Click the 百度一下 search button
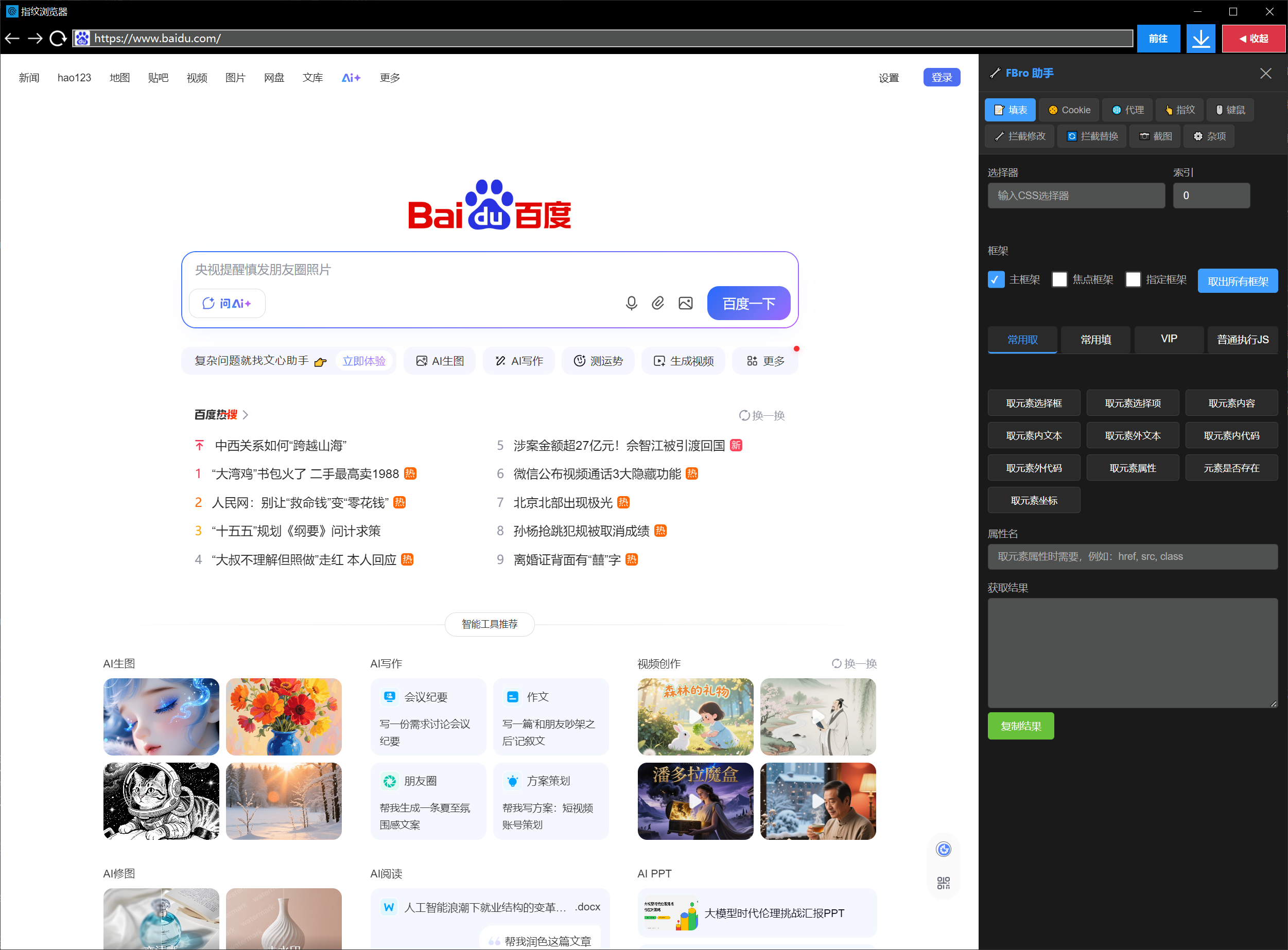 (749, 303)
